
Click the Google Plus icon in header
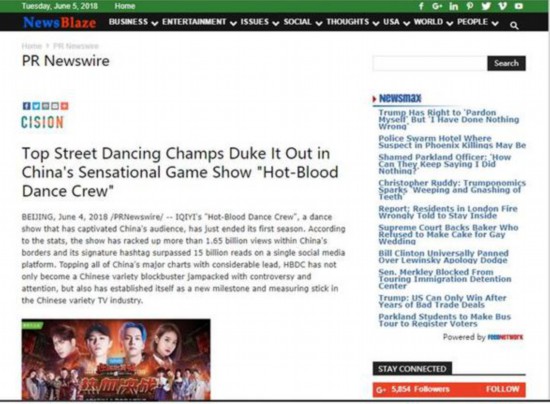(x=437, y=6)
